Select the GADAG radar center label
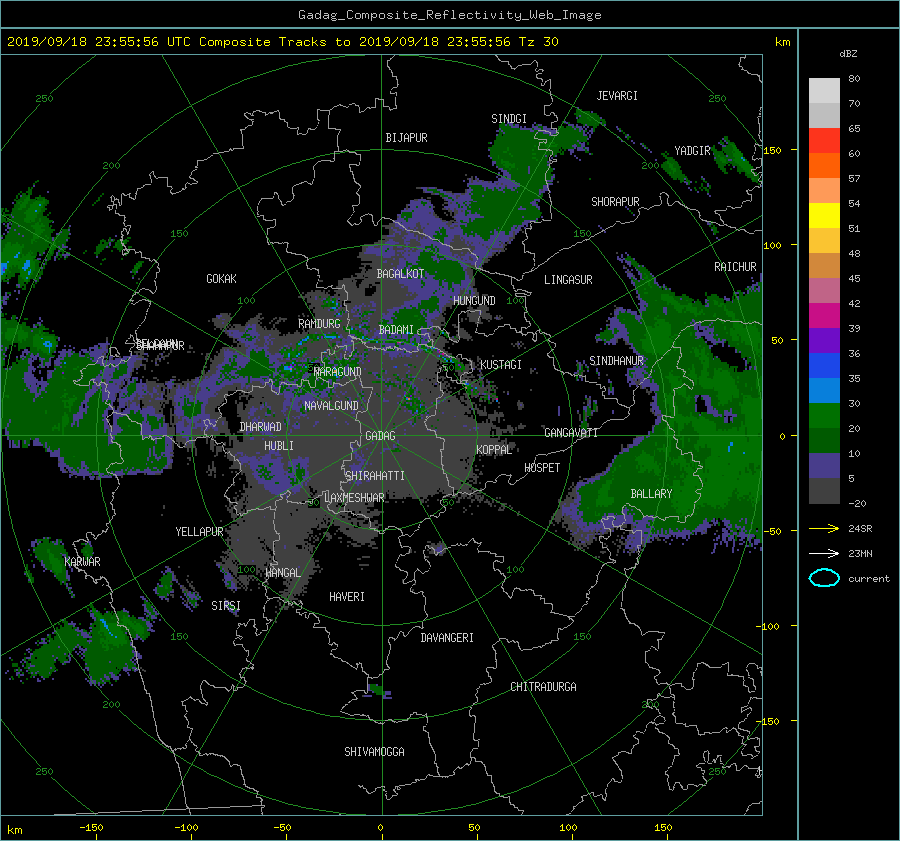 click(380, 436)
